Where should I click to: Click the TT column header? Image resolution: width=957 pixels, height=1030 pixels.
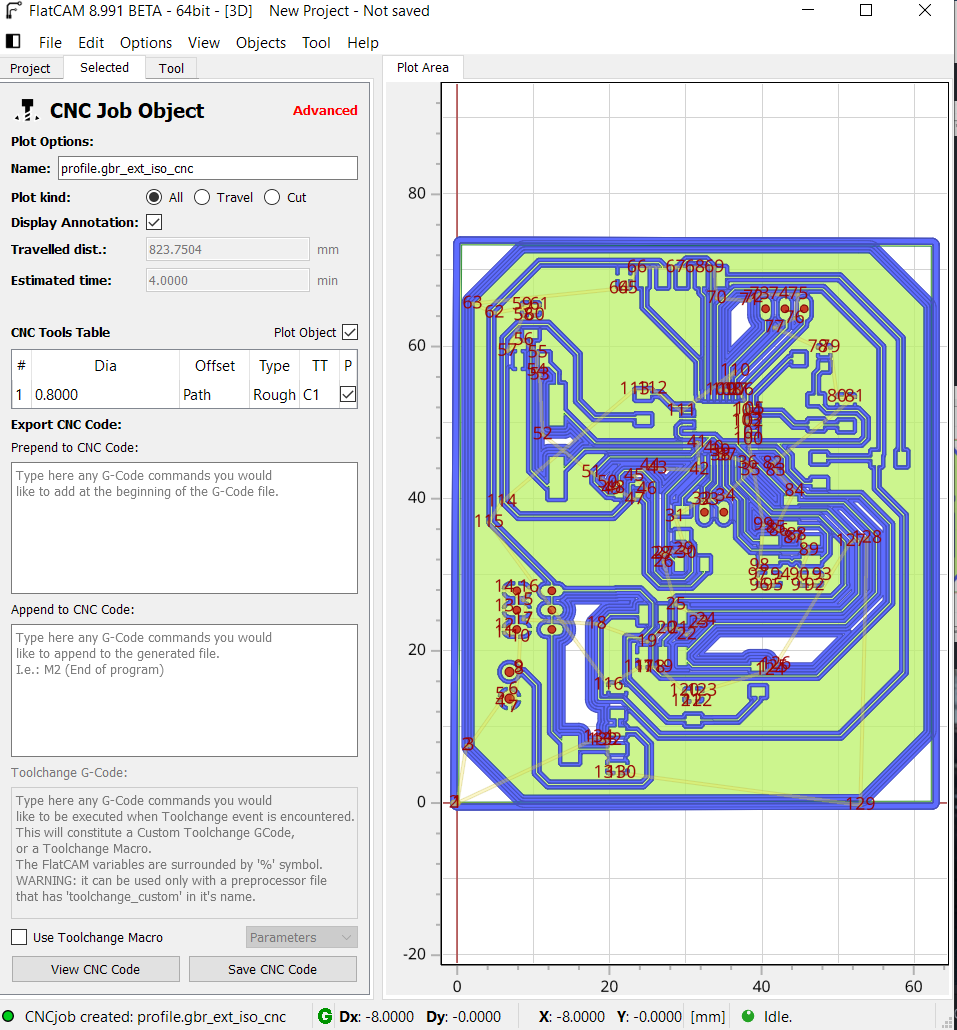coord(319,366)
